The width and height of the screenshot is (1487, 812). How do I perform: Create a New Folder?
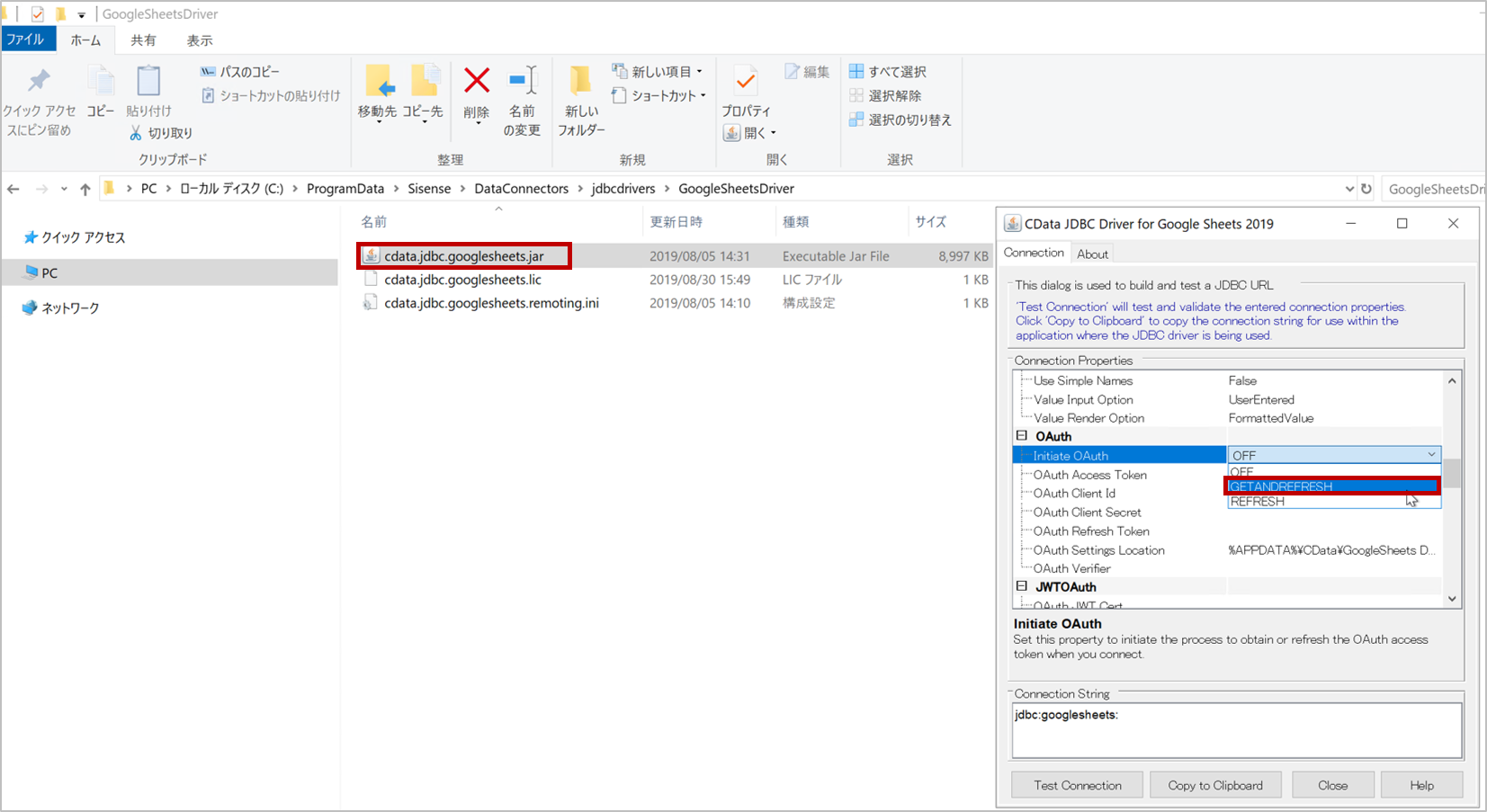[x=581, y=101]
